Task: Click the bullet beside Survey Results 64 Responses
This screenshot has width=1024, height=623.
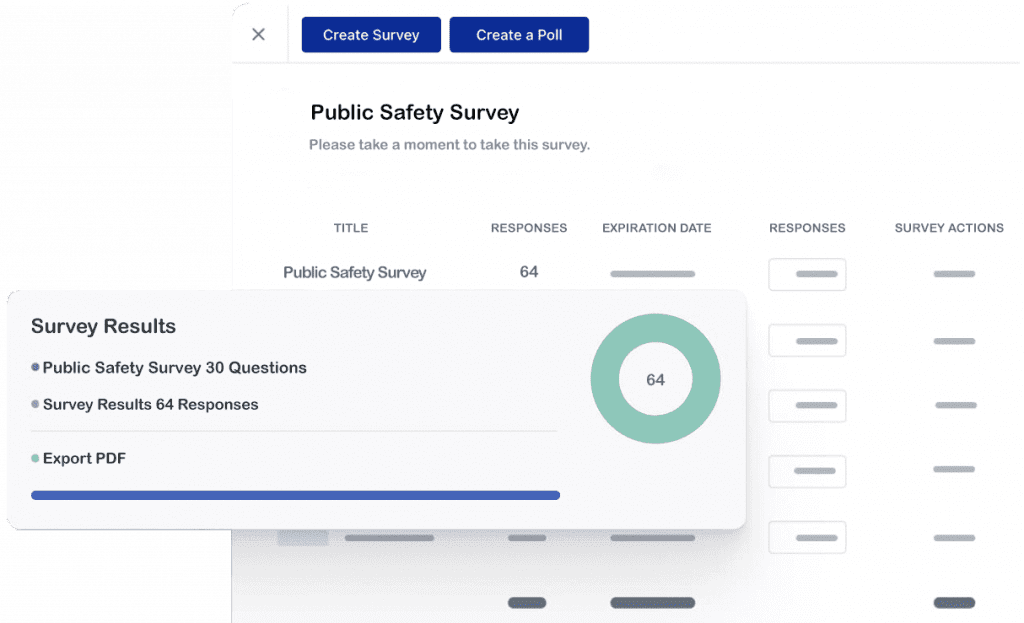Action: 36,404
